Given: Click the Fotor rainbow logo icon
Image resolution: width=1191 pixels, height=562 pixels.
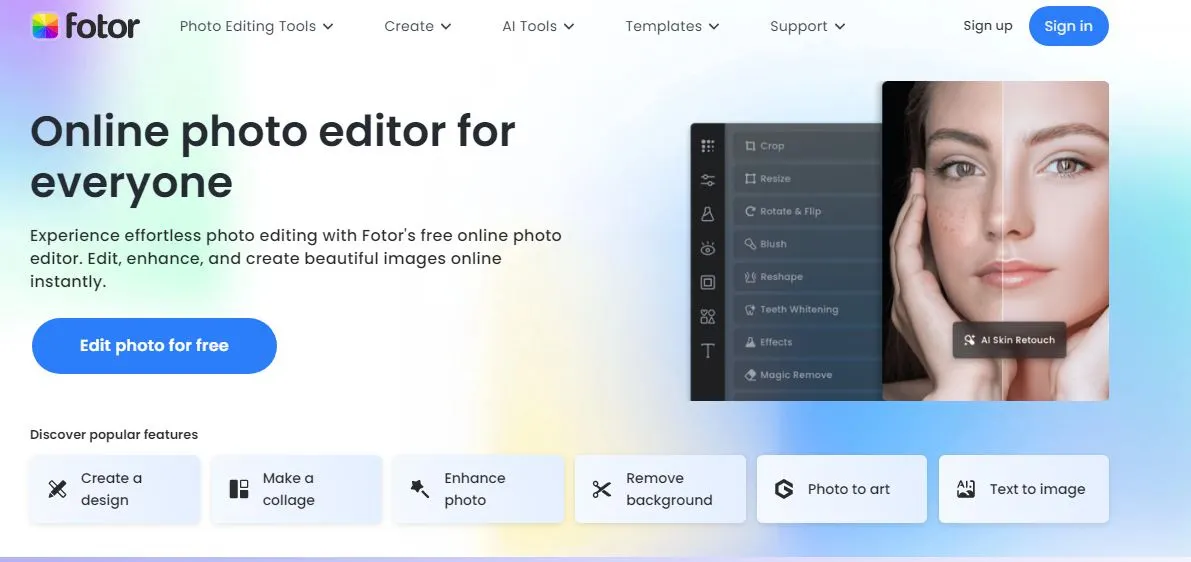Looking at the screenshot, I should [x=45, y=26].
